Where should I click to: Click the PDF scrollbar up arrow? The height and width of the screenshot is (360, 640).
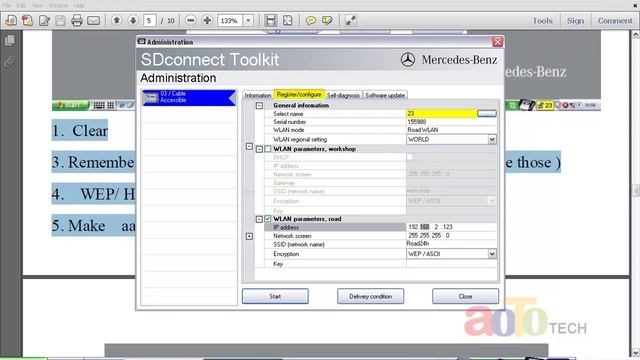(x=635, y=35)
